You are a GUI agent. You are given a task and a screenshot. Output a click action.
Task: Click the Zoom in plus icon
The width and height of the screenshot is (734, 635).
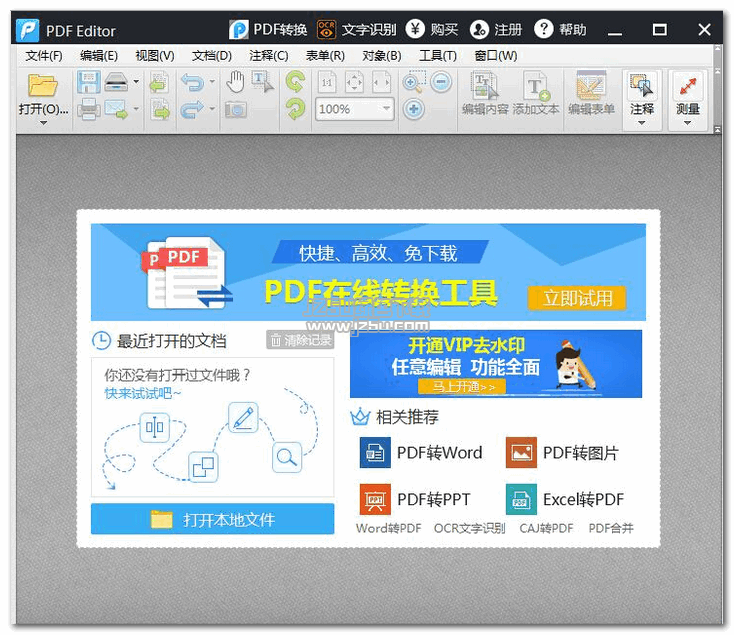tap(414, 109)
